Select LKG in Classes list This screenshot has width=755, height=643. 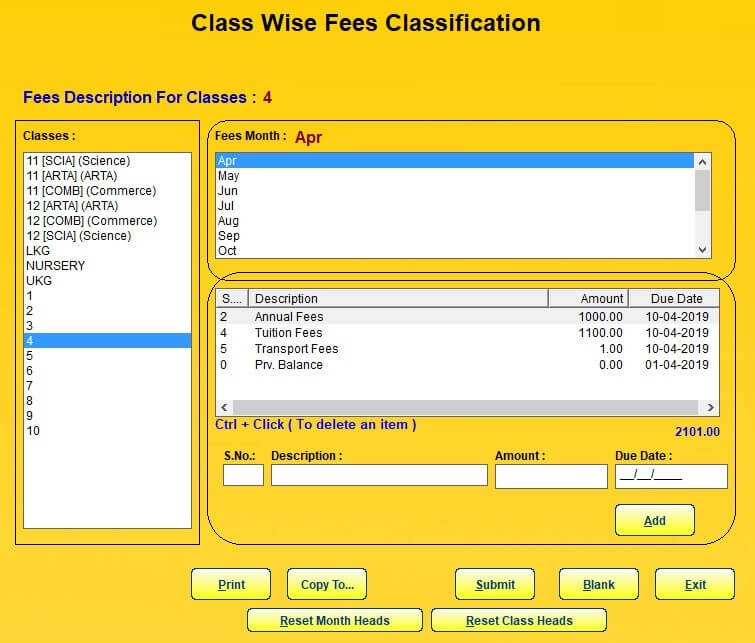click(107, 250)
